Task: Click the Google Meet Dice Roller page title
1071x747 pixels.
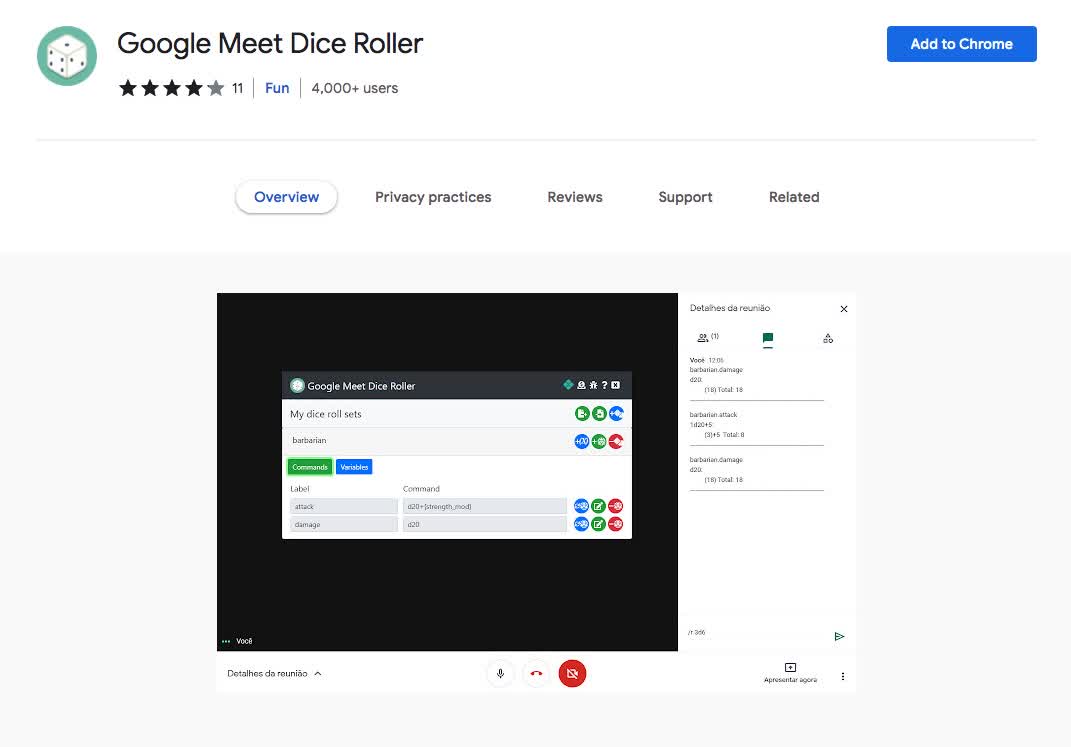Action: pyautogui.click(x=270, y=44)
